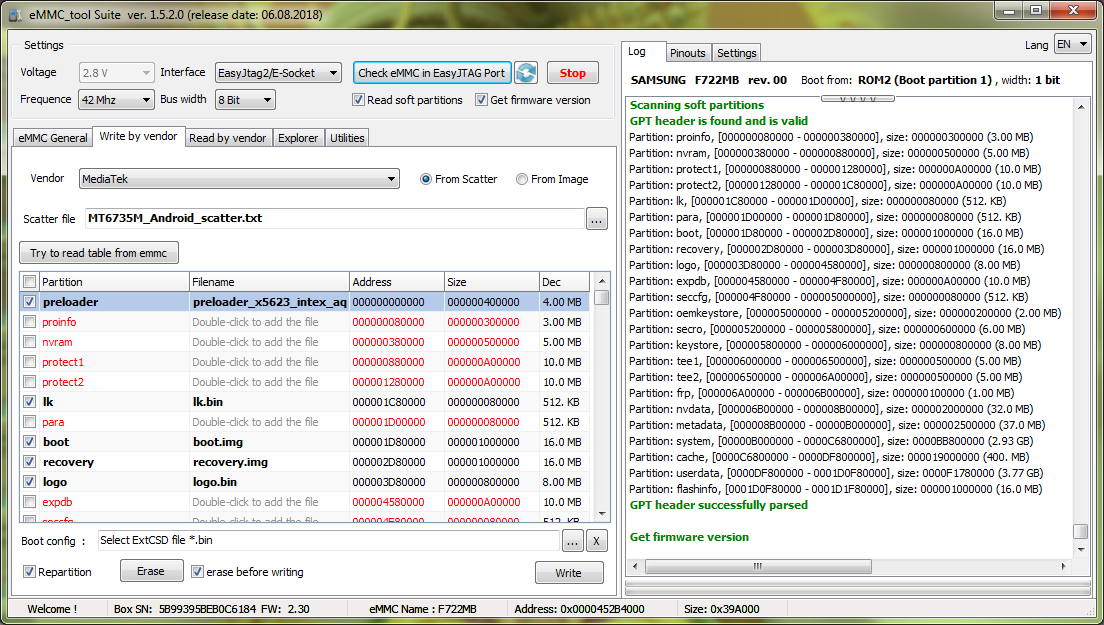The image size is (1104, 625).
Task: Click the log panel vertical scrollbar thumb
Action: click(1081, 531)
